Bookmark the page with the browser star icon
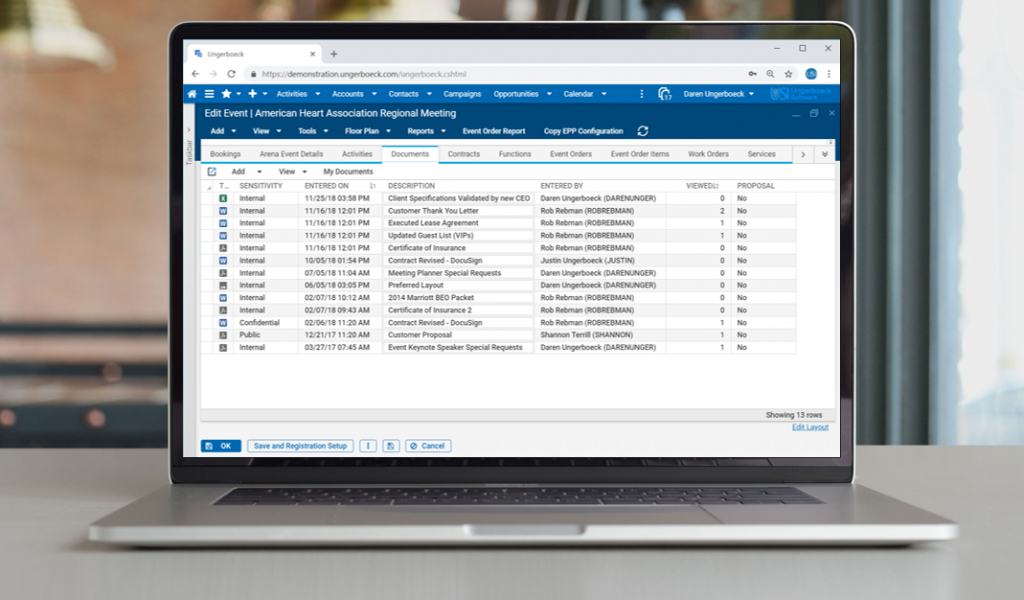 (789, 74)
